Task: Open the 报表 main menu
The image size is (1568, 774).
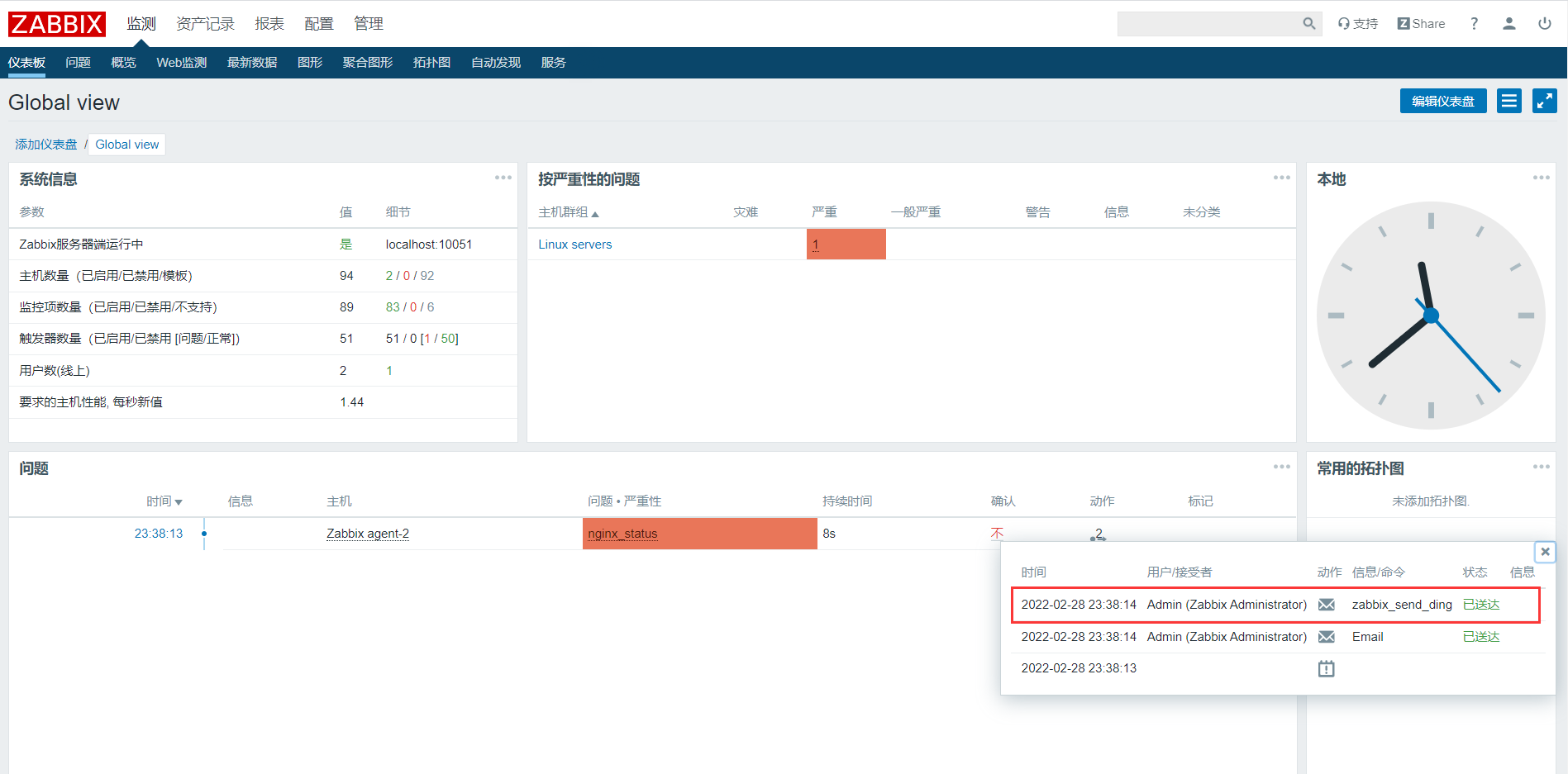Action: 269,24
